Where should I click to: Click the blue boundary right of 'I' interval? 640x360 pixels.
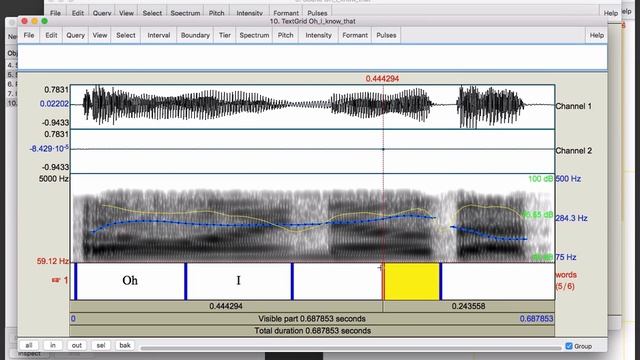[x=292, y=281]
